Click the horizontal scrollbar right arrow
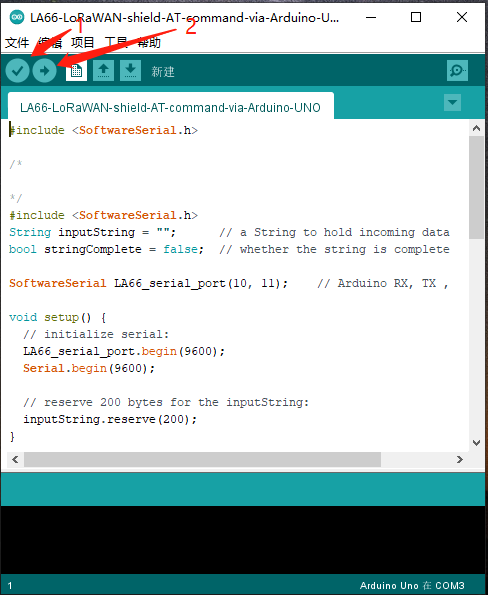The height and width of the screenshot is (595, 488). point(460,460)
